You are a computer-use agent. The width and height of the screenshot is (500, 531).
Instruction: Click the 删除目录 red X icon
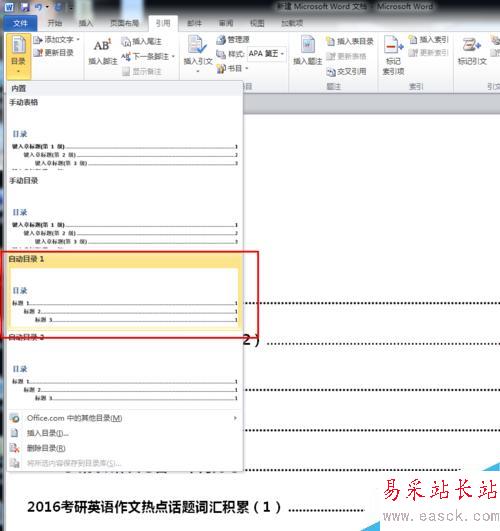pyautogui.click(x=14, y=448)
